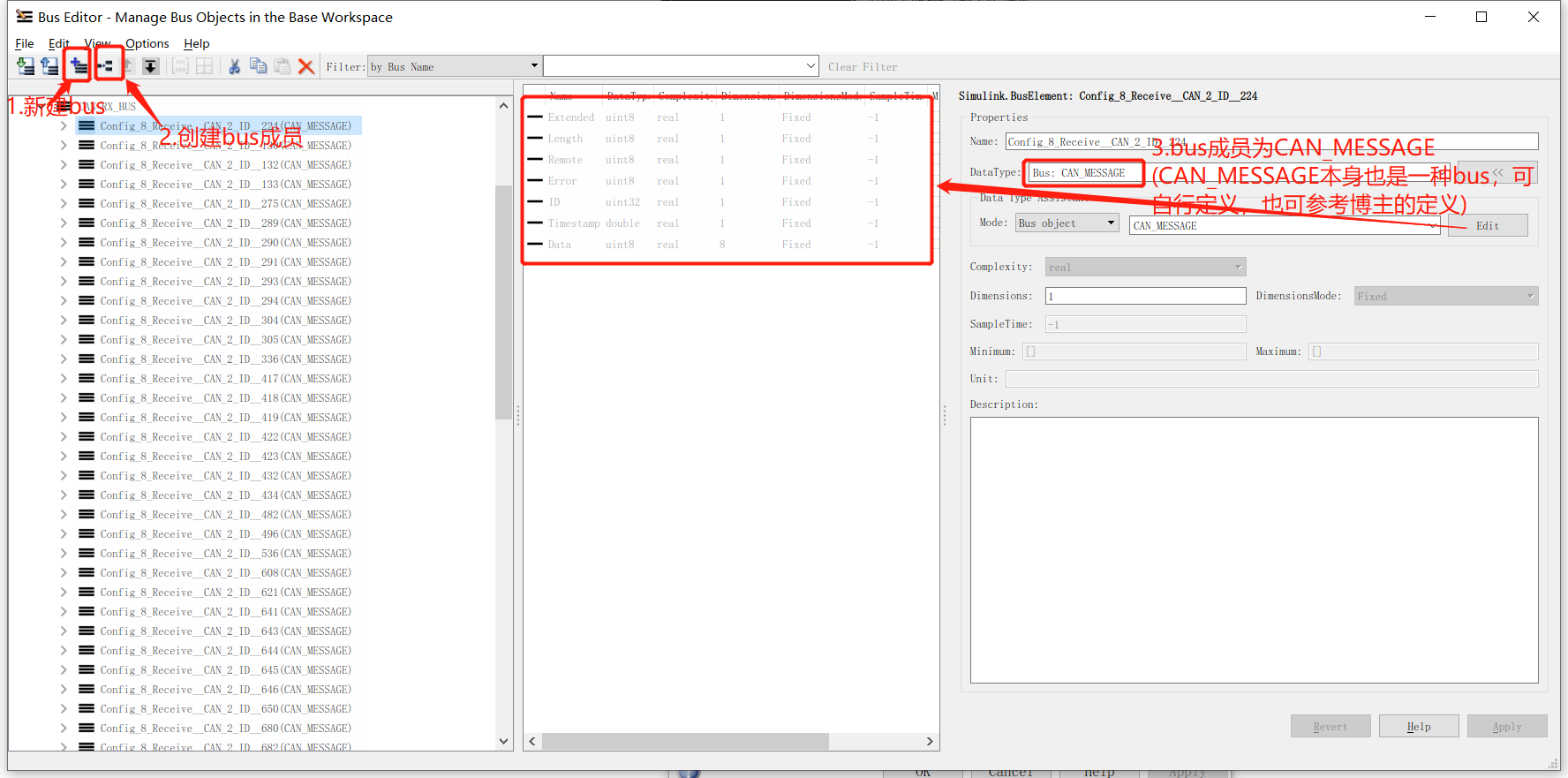The width and height of the screenshot is (1568, 778).
Task: Click the Copy toolbar icon
Action: (258, 66)
